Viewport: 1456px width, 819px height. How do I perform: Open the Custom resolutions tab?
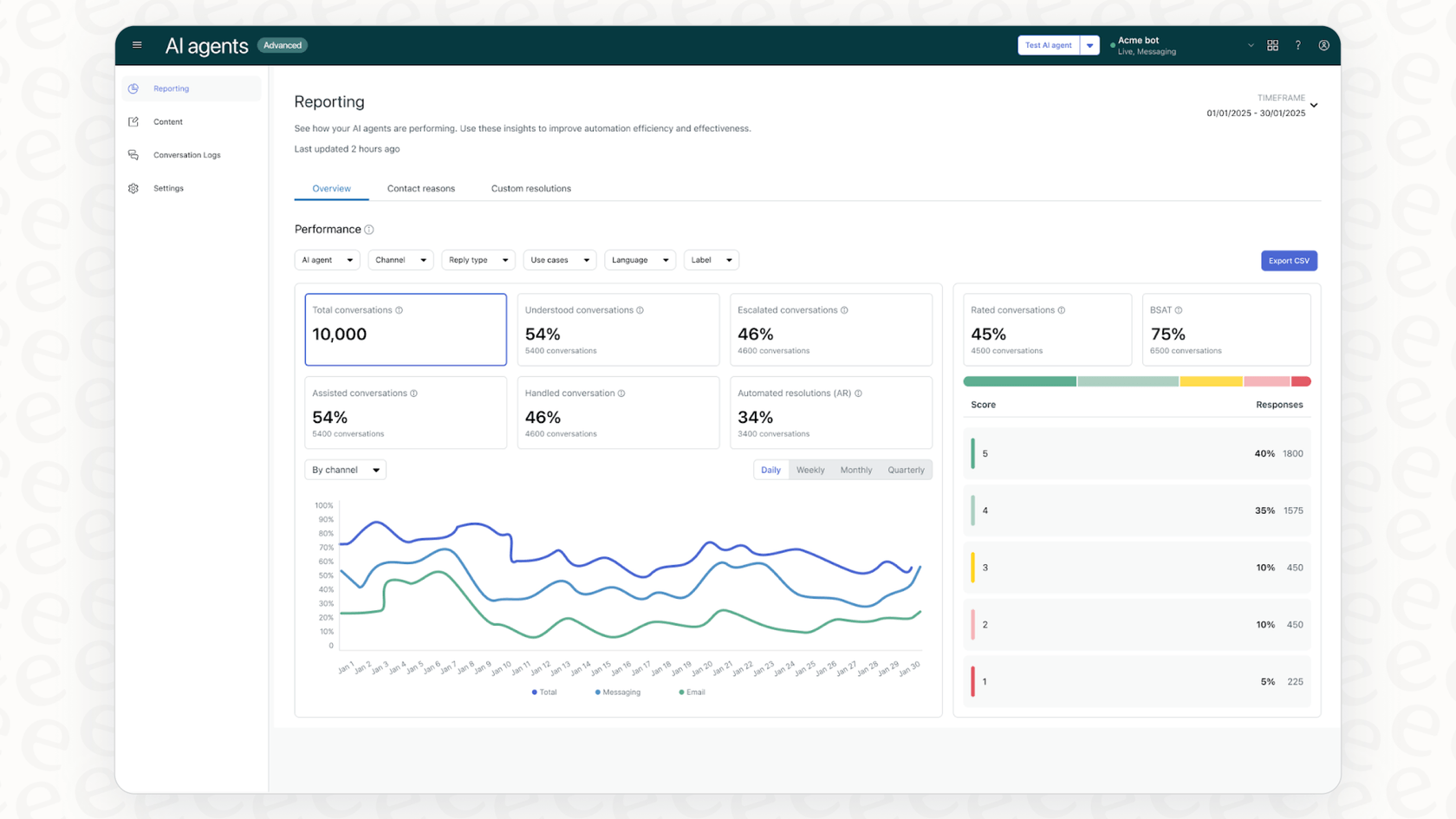pos(530,188)
